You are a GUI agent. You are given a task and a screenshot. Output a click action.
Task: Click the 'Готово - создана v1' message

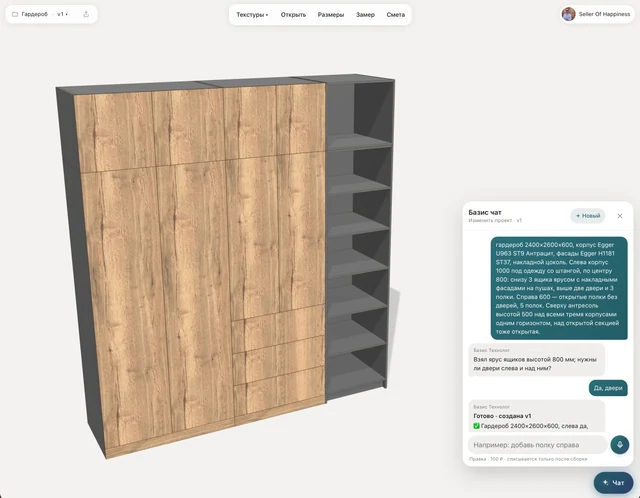(x=502, y=416)
